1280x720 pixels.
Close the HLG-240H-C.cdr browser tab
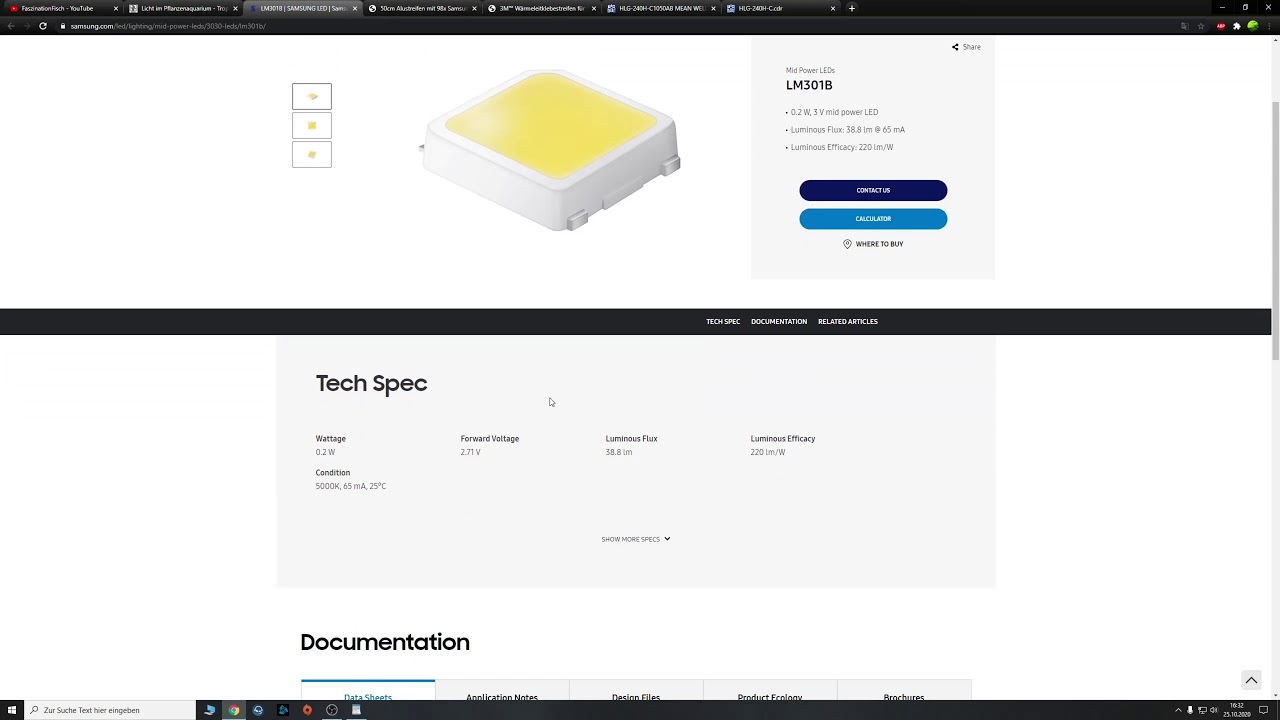click(832, 8)
